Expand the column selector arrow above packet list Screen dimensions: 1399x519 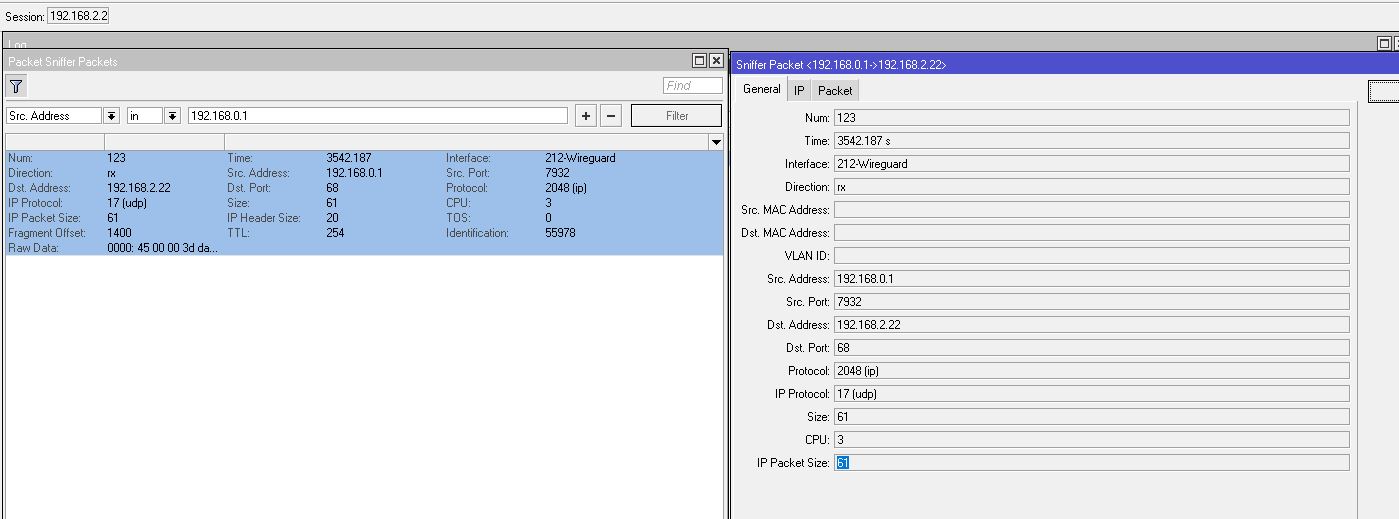[716, 142]
